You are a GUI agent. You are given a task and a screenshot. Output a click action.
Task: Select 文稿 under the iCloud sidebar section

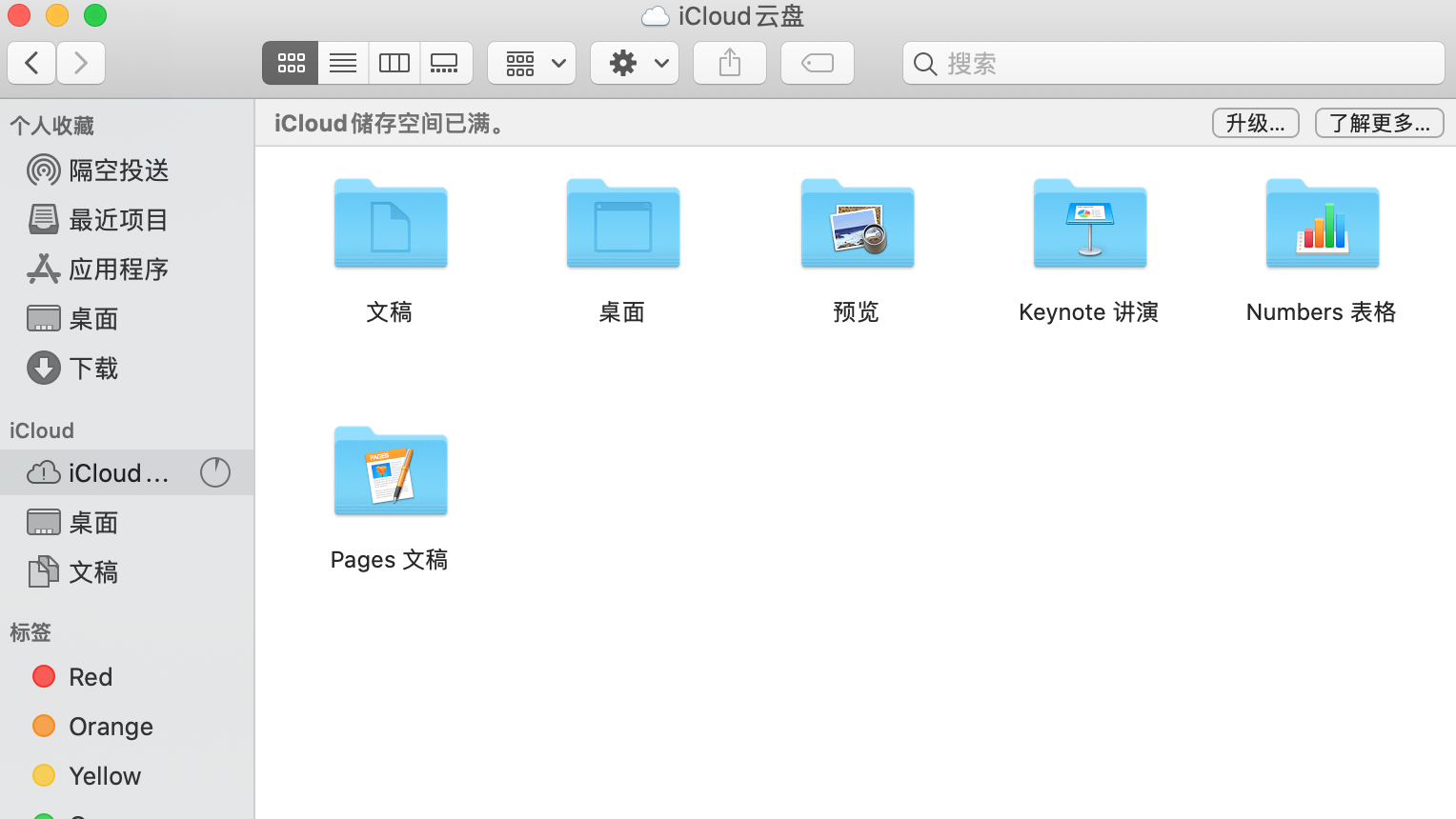tap(93, 571)
